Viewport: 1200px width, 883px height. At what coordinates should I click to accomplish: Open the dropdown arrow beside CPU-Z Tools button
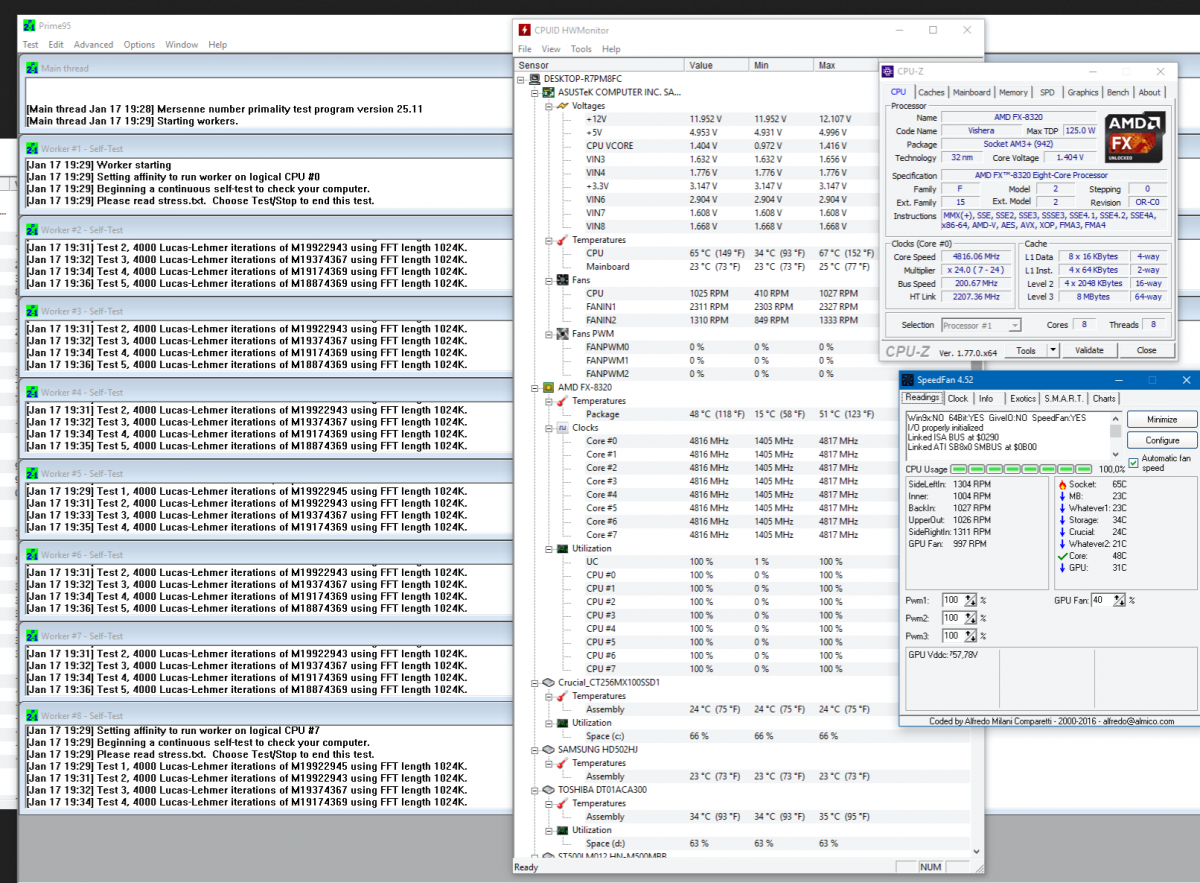click(x=1053, y=350)
